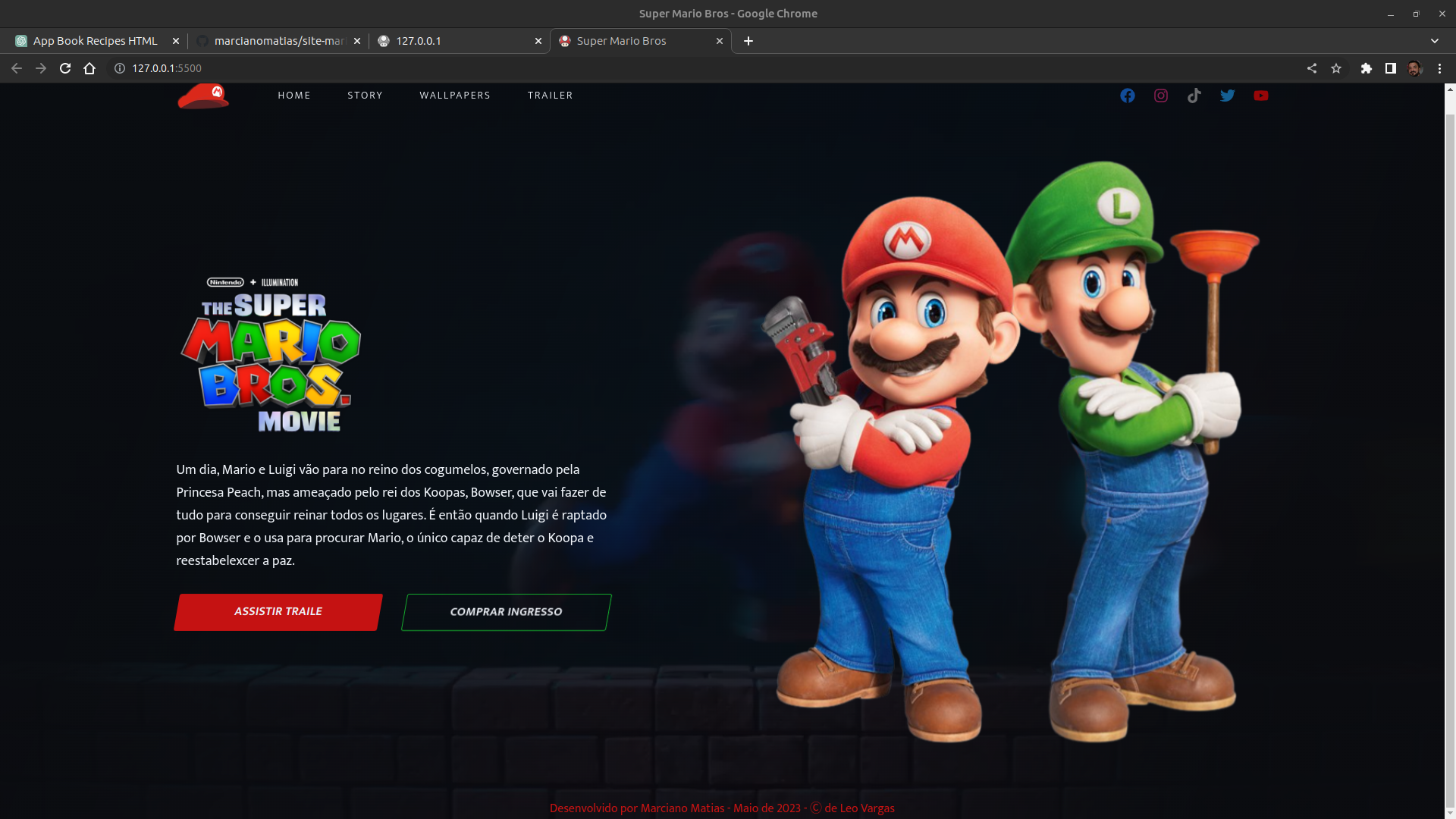Viewport: 1456px width, 819px height.
Task: Open the YouTube channel icon
Action: [1261, 96]
